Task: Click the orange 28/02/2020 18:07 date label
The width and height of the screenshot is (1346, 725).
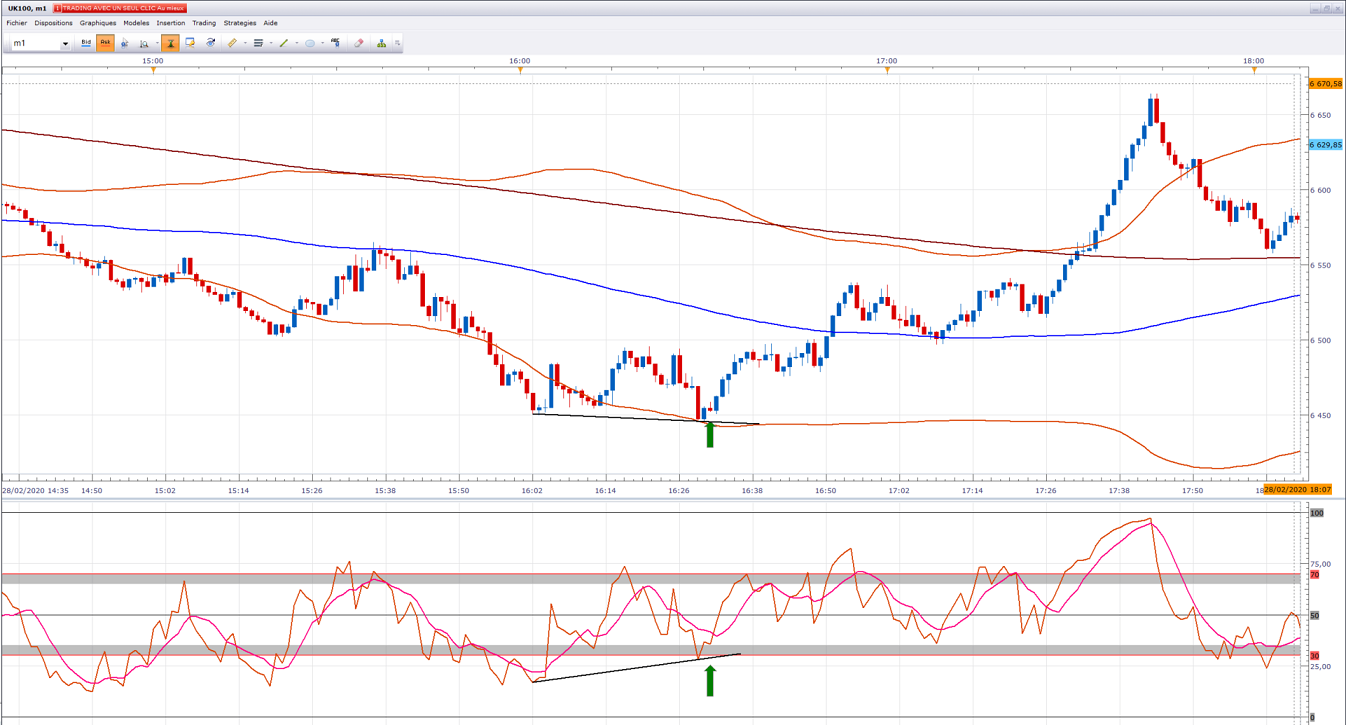Action: pyautogui.click(x=1298, y=489)
